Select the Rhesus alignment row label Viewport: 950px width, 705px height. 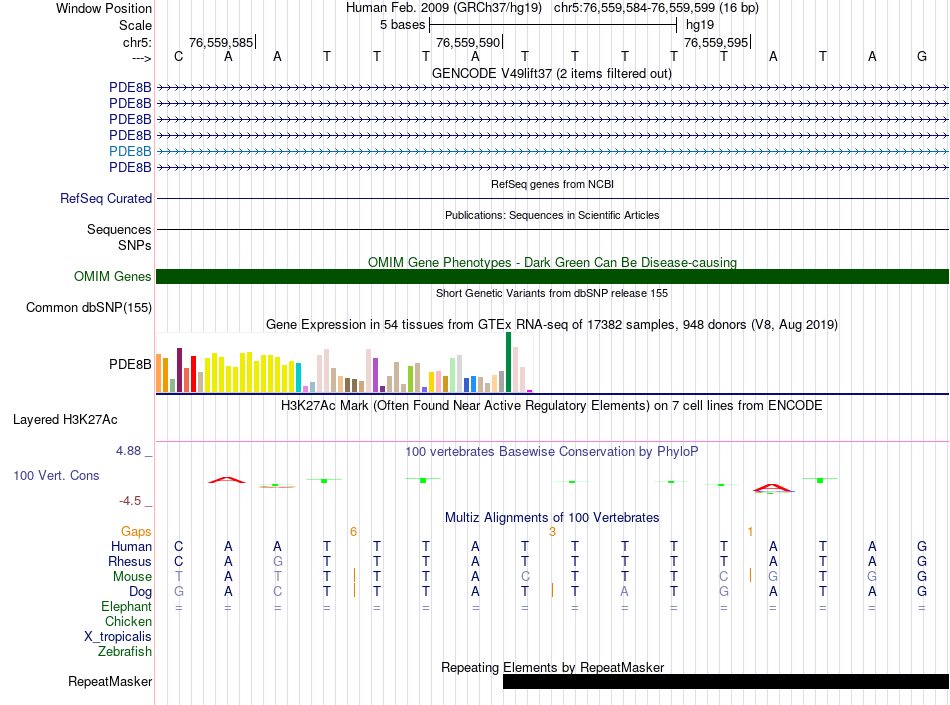pyautogui.click(x=130, y=562)
